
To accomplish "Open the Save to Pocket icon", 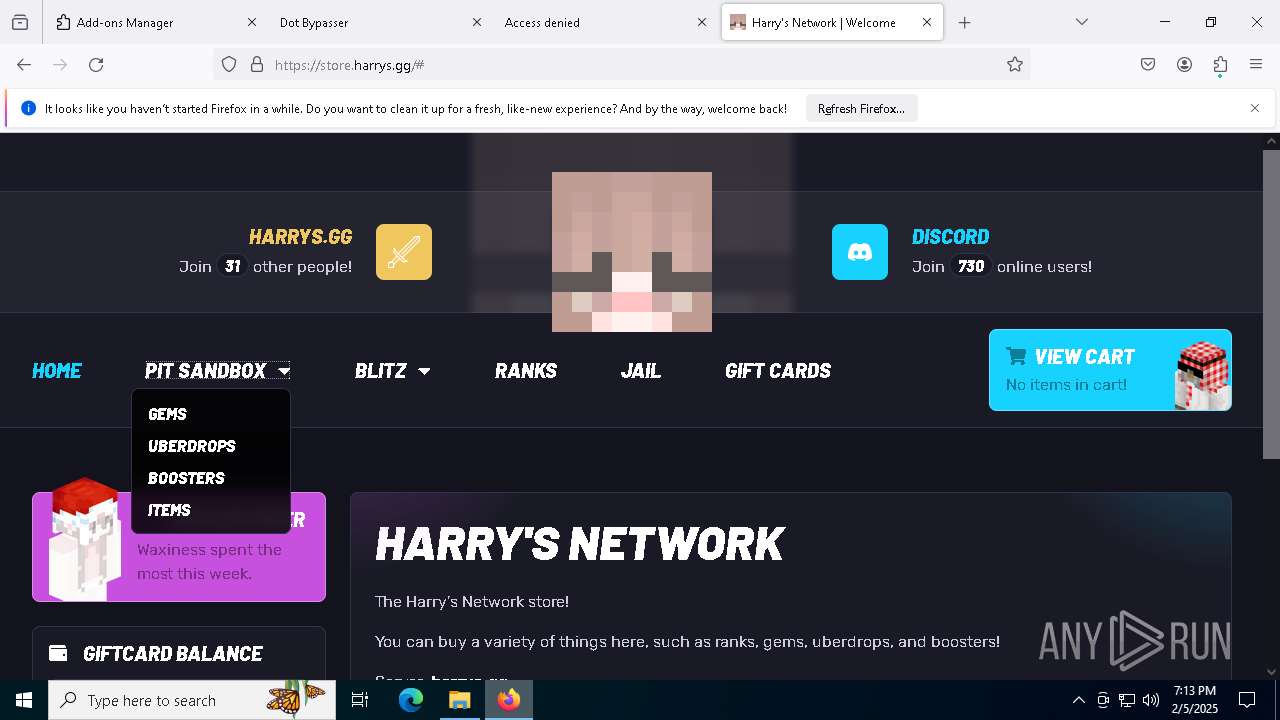I will tap(1148, 64).
